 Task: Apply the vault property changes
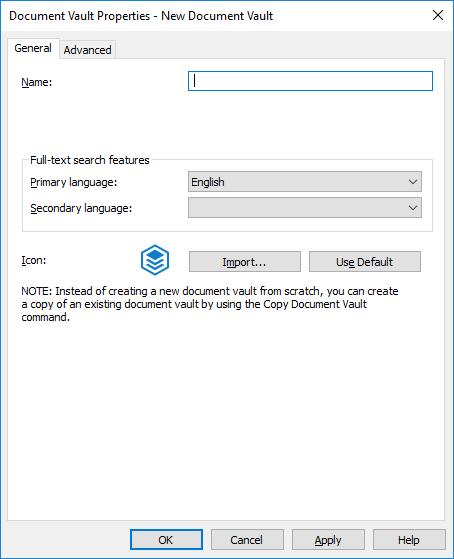tap(328, 540)
